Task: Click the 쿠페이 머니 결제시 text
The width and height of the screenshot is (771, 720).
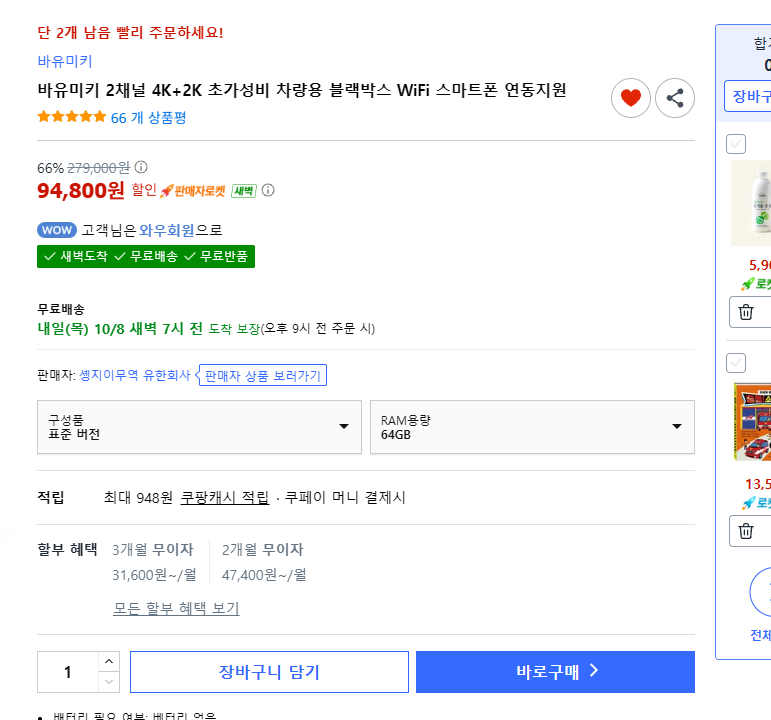Action: [x=345, y=498]
